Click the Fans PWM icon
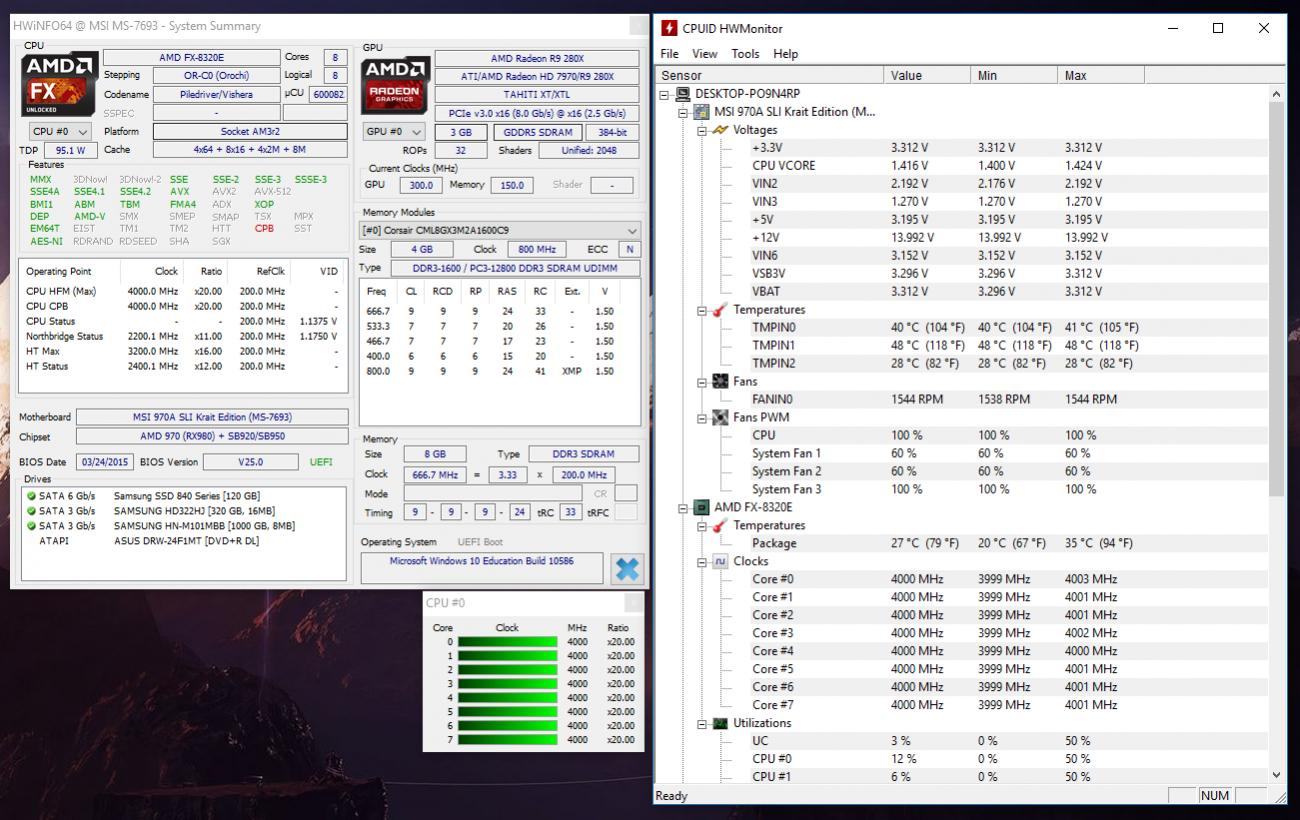This screenshot has width=1300, height=820. (x=720, y=418)
